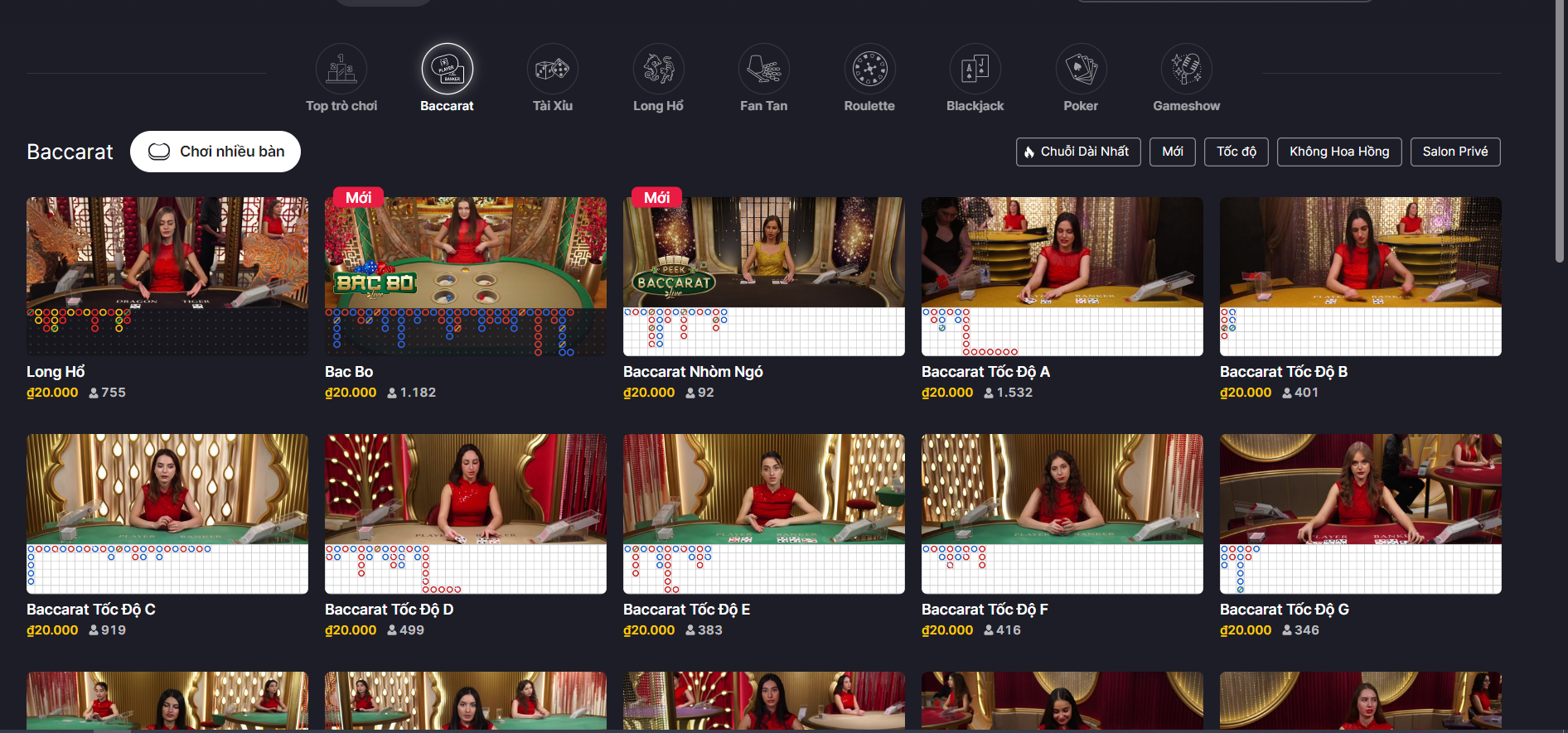Open Baccarat Tốc Độ G thumbnail
The image size is (1568, 733).
1361,514
